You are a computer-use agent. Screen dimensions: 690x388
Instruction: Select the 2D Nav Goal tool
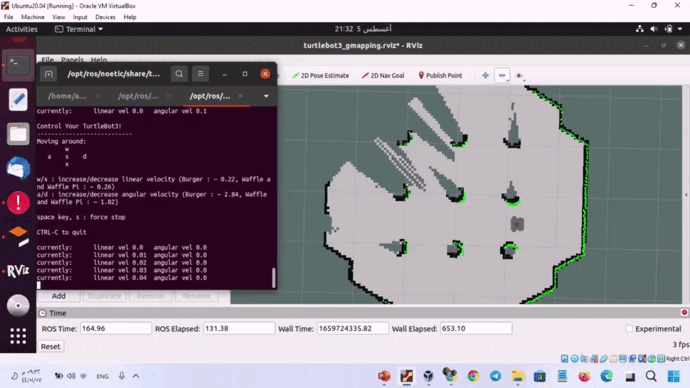click(383, 76)
